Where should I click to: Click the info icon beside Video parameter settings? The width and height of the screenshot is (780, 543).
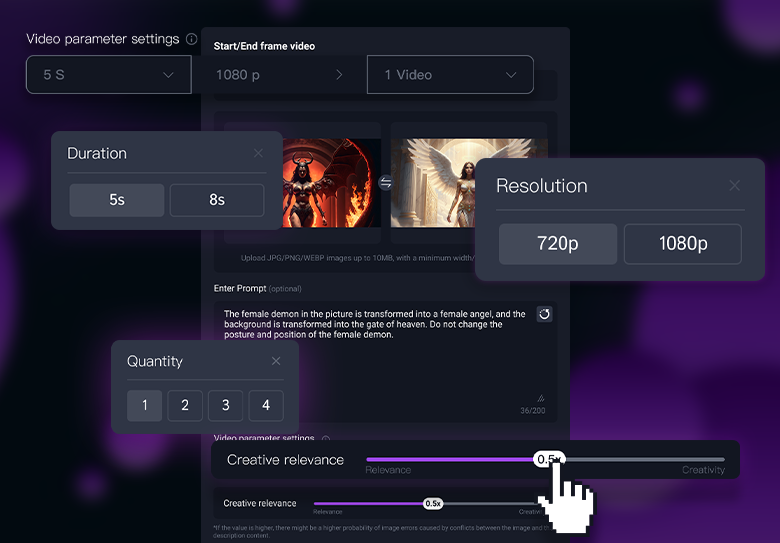(x=191, y=39)
